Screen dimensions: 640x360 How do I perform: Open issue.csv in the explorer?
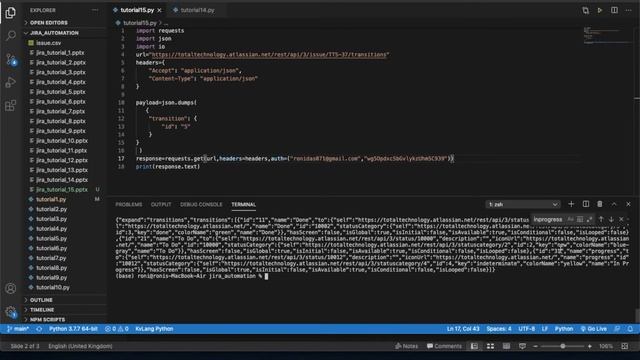(x=48, y=43)
